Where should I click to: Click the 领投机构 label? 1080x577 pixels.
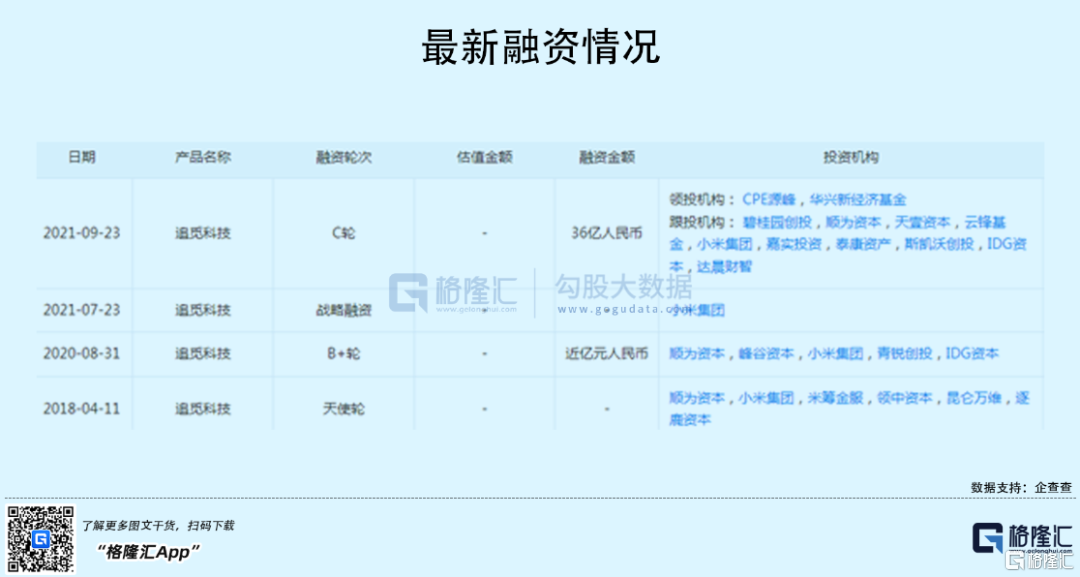tap(696, 200)
